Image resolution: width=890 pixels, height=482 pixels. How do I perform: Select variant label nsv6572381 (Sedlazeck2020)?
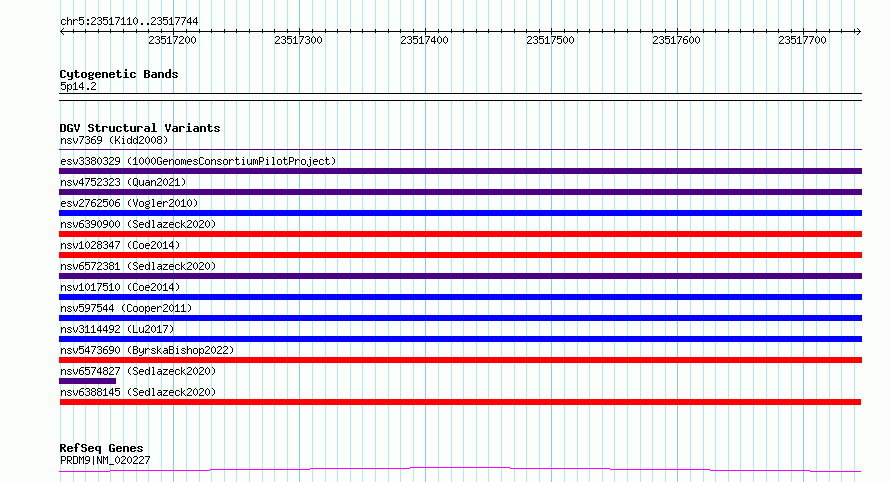(138, 266)
